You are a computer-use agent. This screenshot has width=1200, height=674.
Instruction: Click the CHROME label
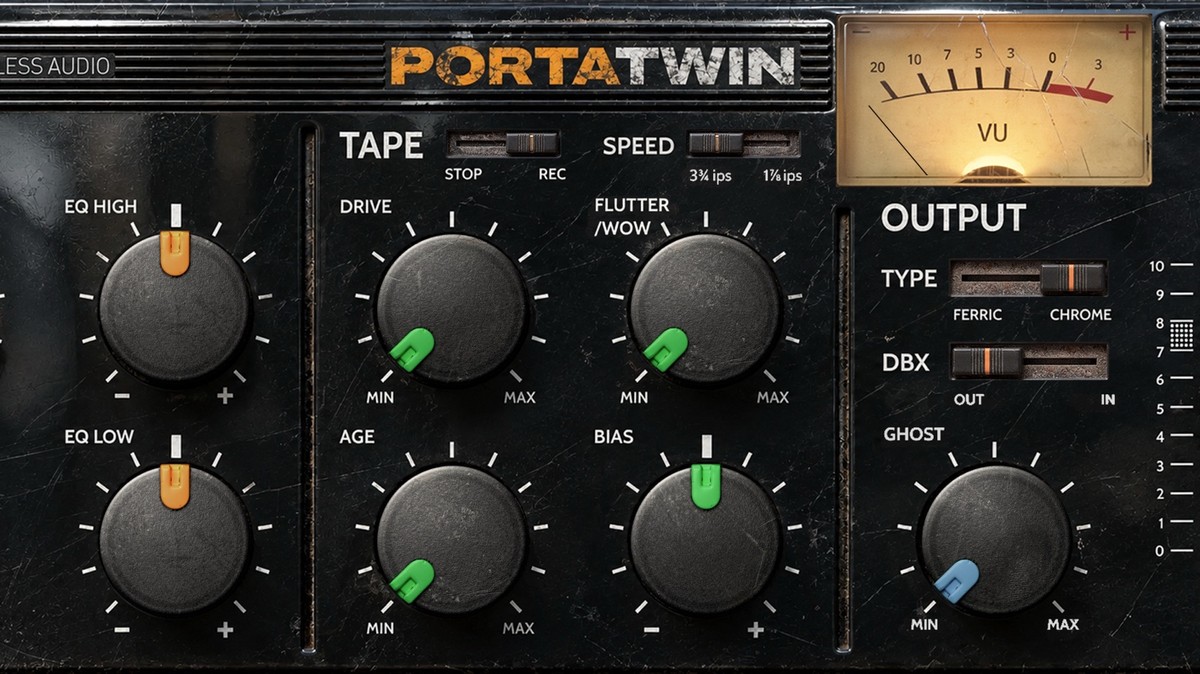(1080, 314)
